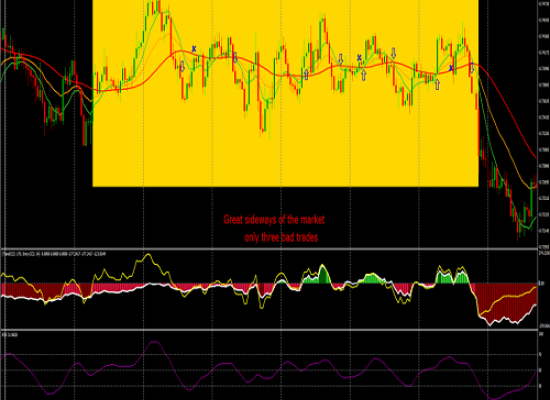Click the second down arrow signal in the yellow zone

tap(235, 58)
